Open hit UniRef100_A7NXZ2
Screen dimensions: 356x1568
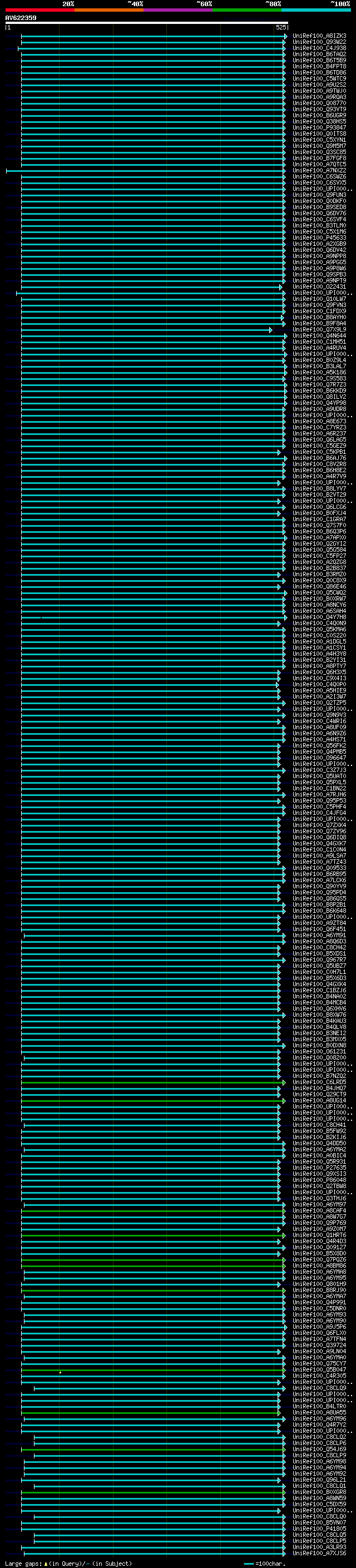[x=319, y=170]
